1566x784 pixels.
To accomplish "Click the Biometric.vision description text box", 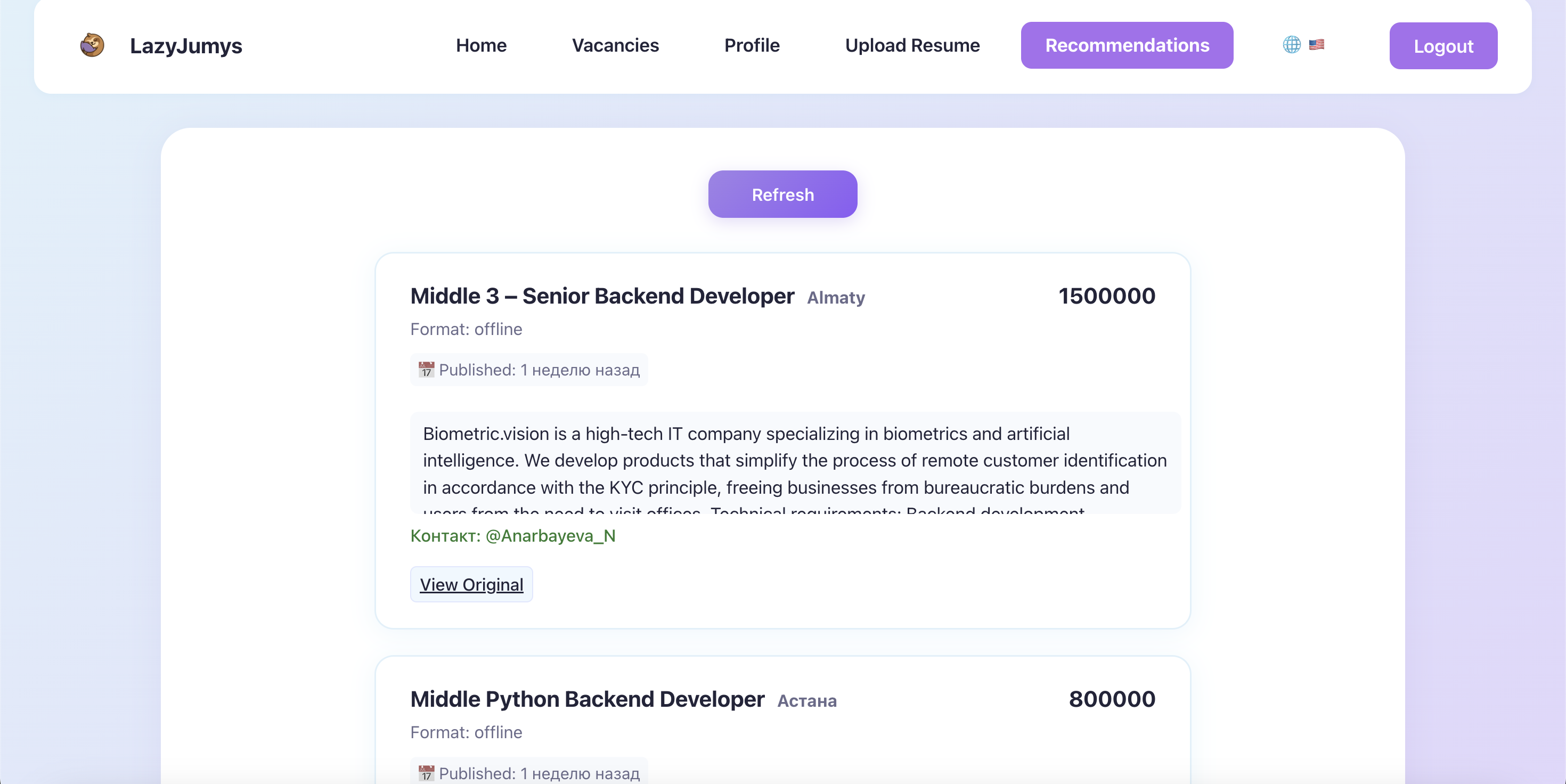I will click(x=795, y=462).
